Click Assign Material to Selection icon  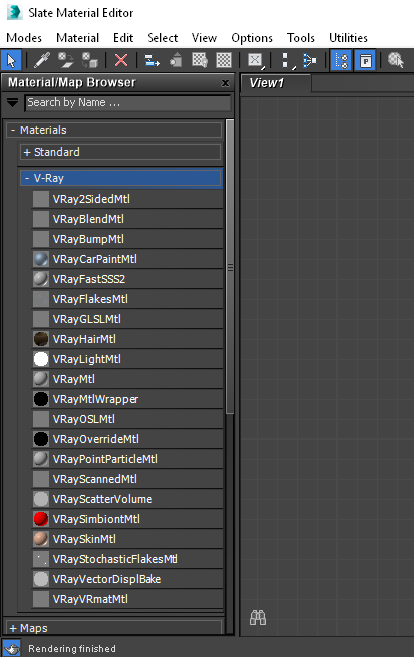pyautogui.click(x=89, y=60)
